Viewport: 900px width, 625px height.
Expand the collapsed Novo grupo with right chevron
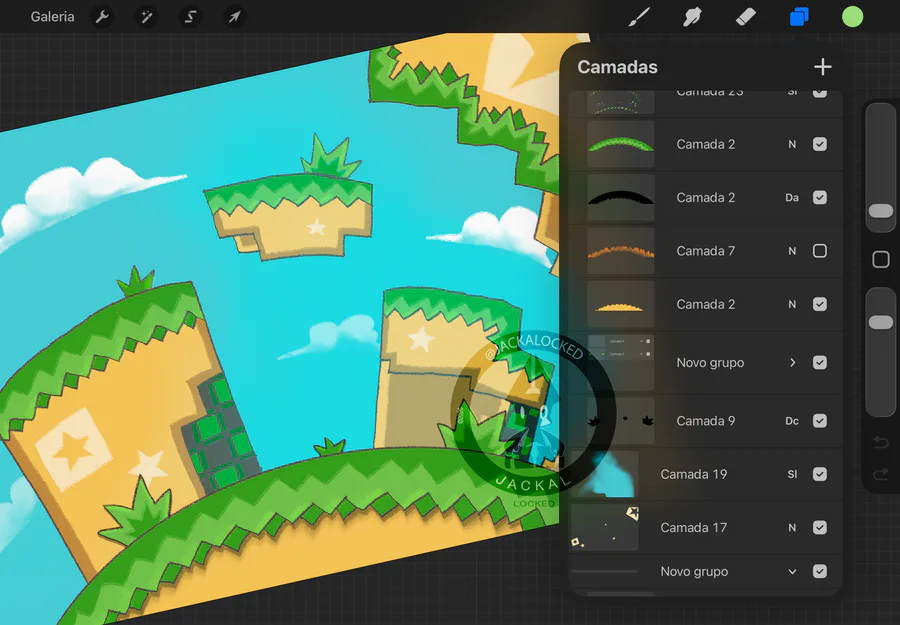(x=792, y=363)
